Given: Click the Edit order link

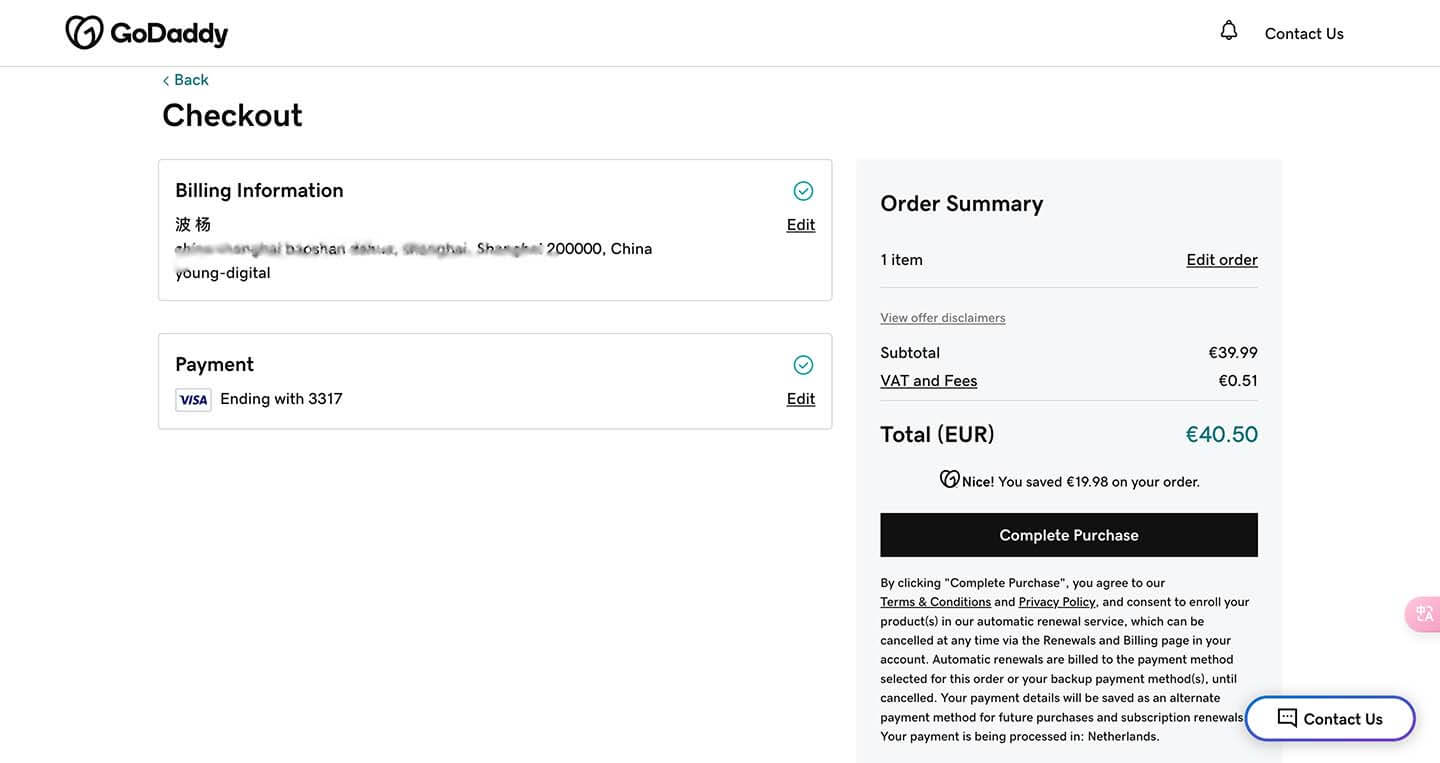Looking at the screenshot, I should [x=1222, y=260].
